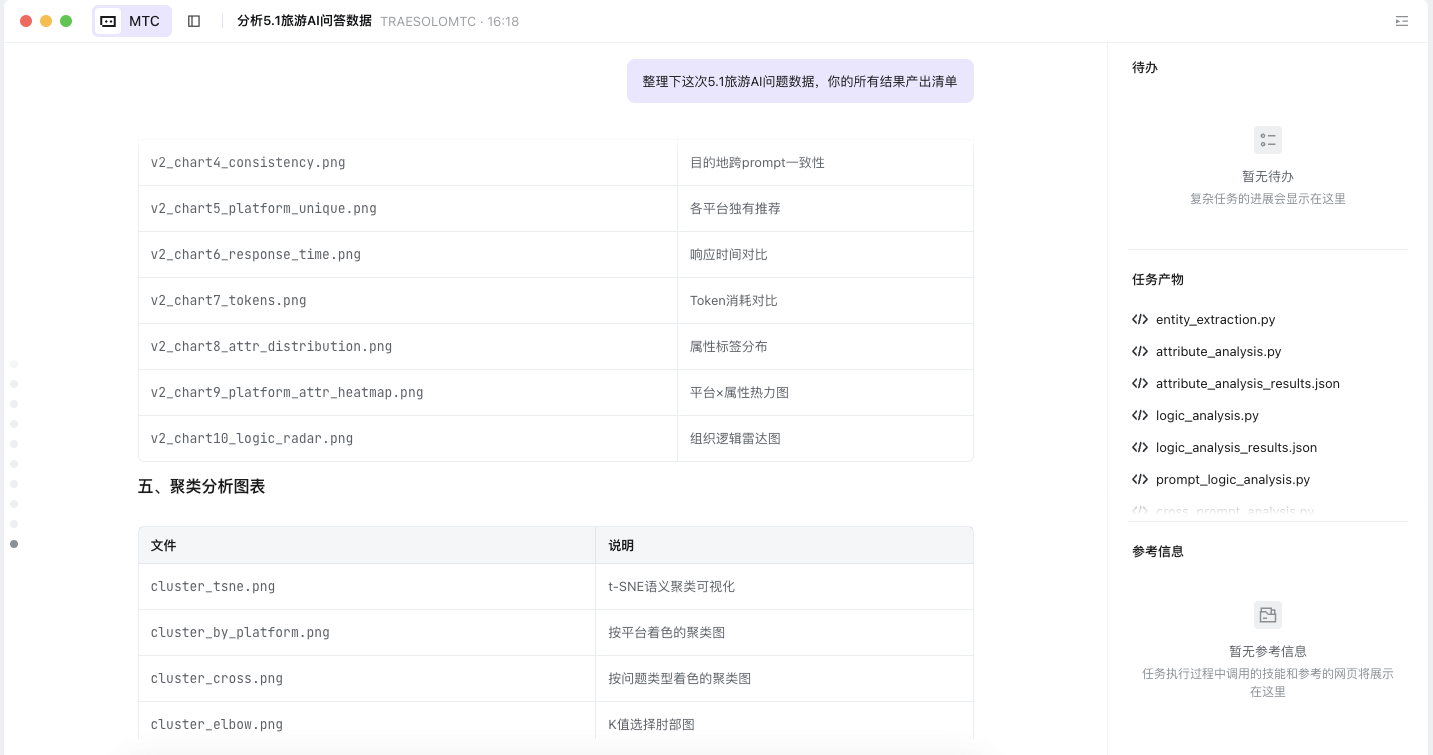This screenshot has width=1433, height=755.
Task: Open prompt_logic_analysis.py from task artifacts
Action: tap(1232, 480)
